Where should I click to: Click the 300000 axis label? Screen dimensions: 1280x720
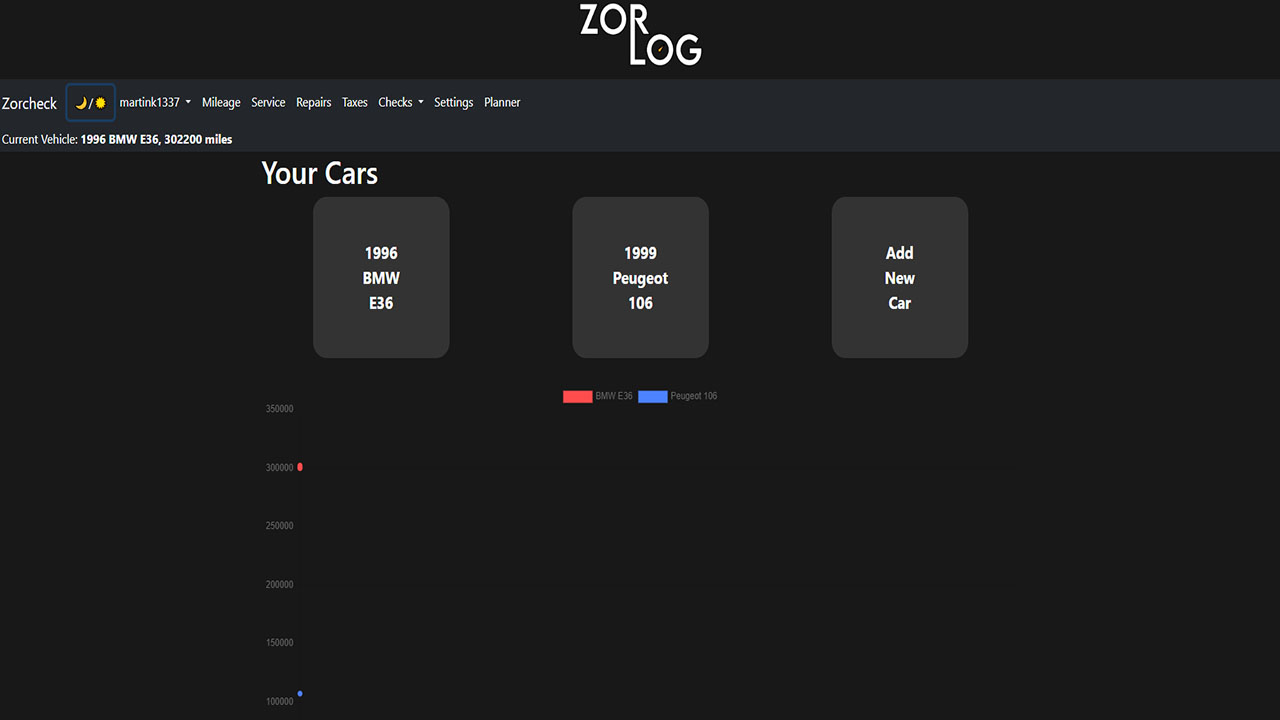click(x=280, y=468)
